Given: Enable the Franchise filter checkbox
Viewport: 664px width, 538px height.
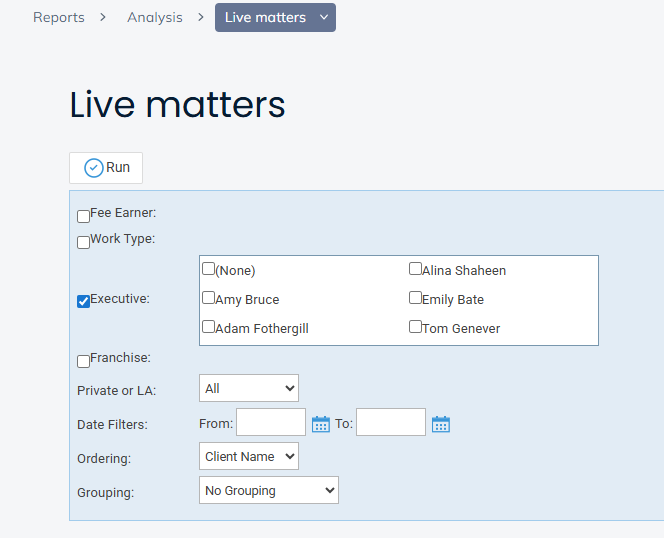Looking at the screenshot, I should coord(84,361).
